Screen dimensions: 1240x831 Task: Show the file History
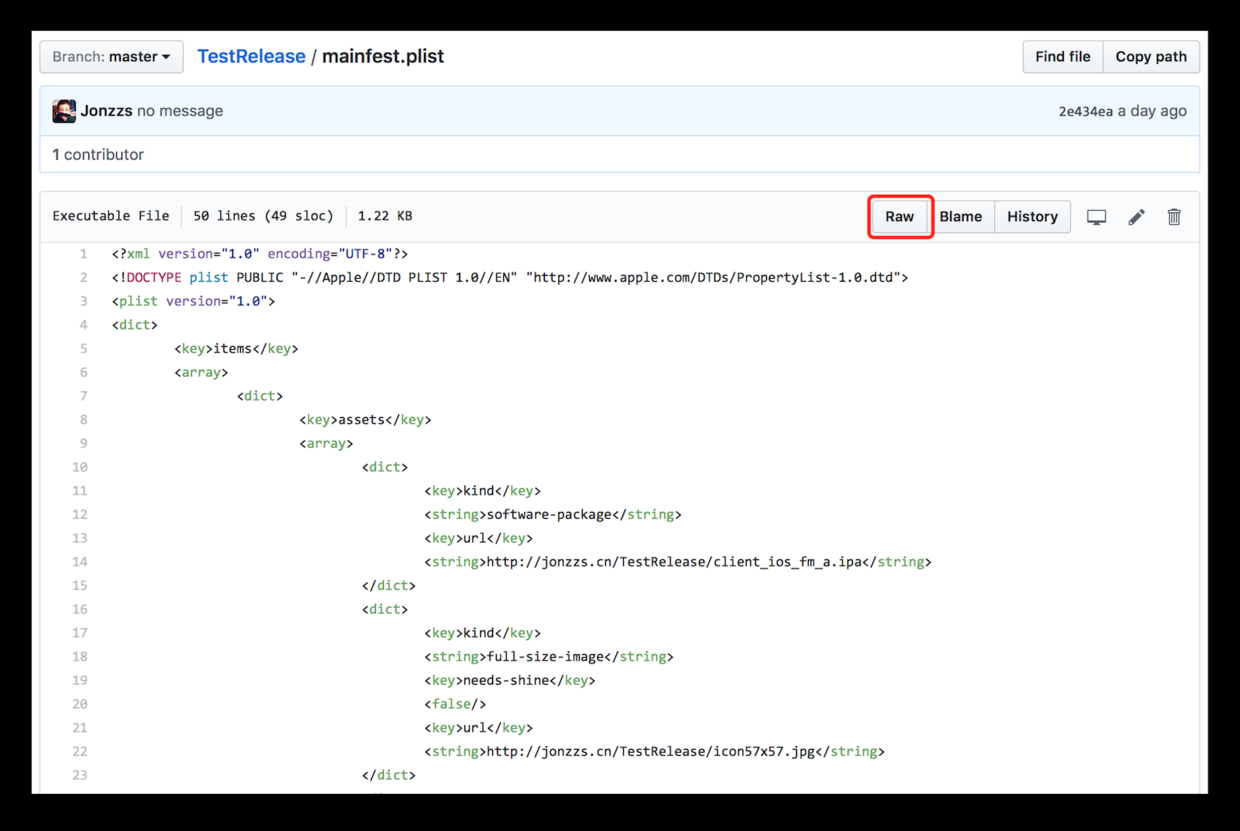click(x=1032, y=217)
